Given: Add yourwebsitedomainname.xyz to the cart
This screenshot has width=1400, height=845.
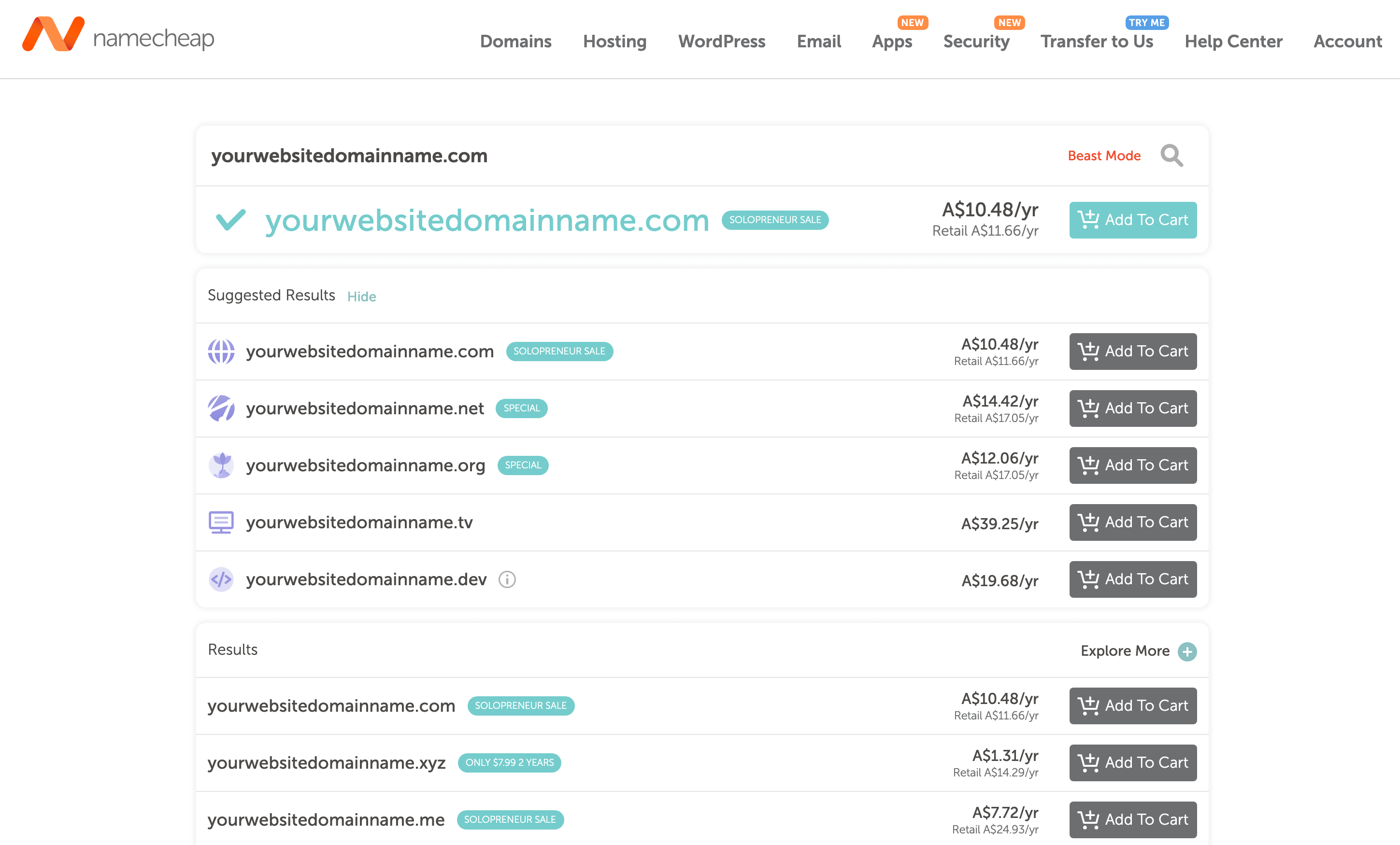Looking at the screenshot, I should (1133, 762).
